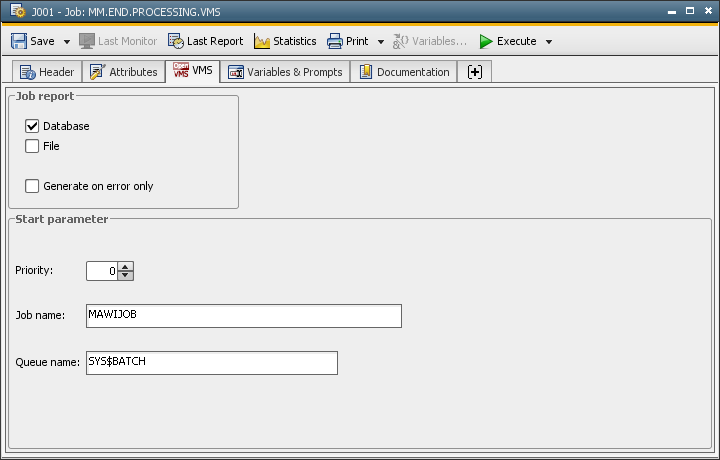Expand the Save dropdown arrow

pos(67,42)
